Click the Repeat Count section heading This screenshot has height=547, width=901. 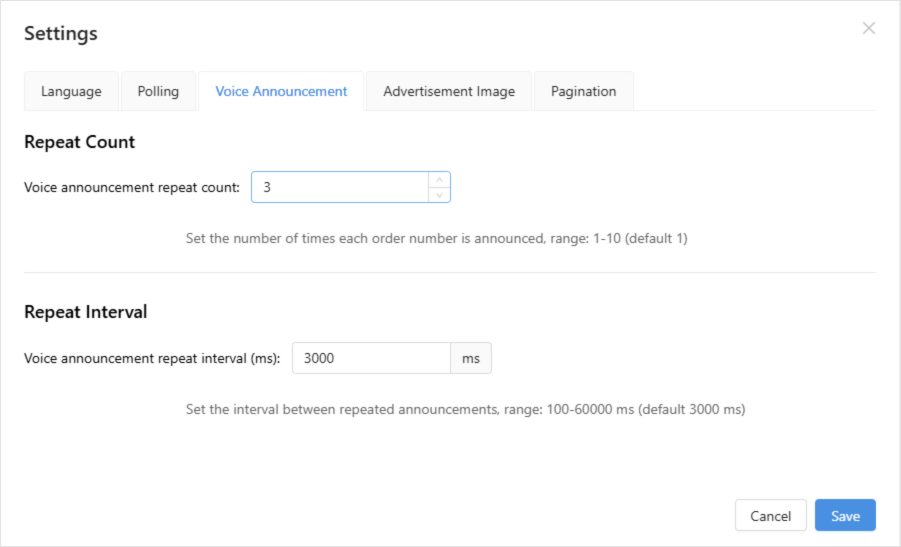point(79,142)
